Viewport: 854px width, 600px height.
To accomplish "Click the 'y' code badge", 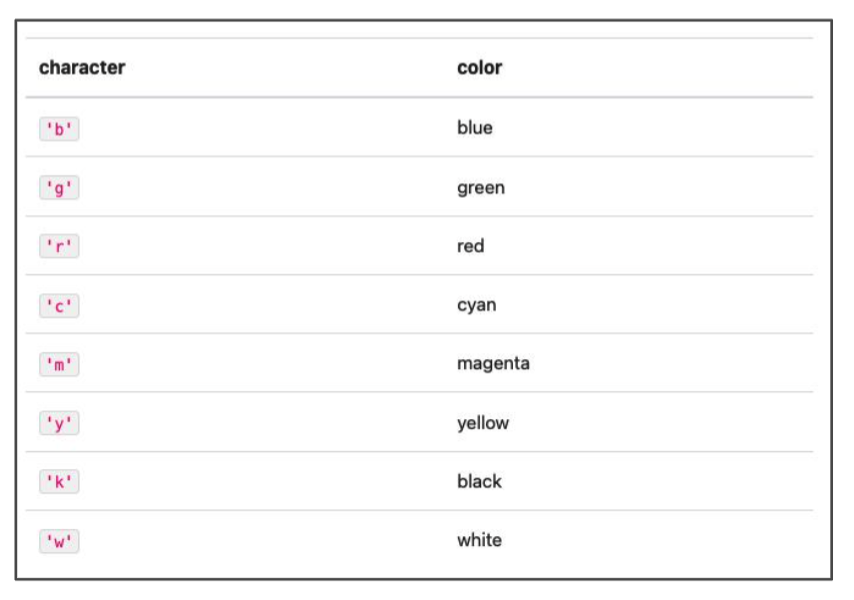I will click(59, 423).
